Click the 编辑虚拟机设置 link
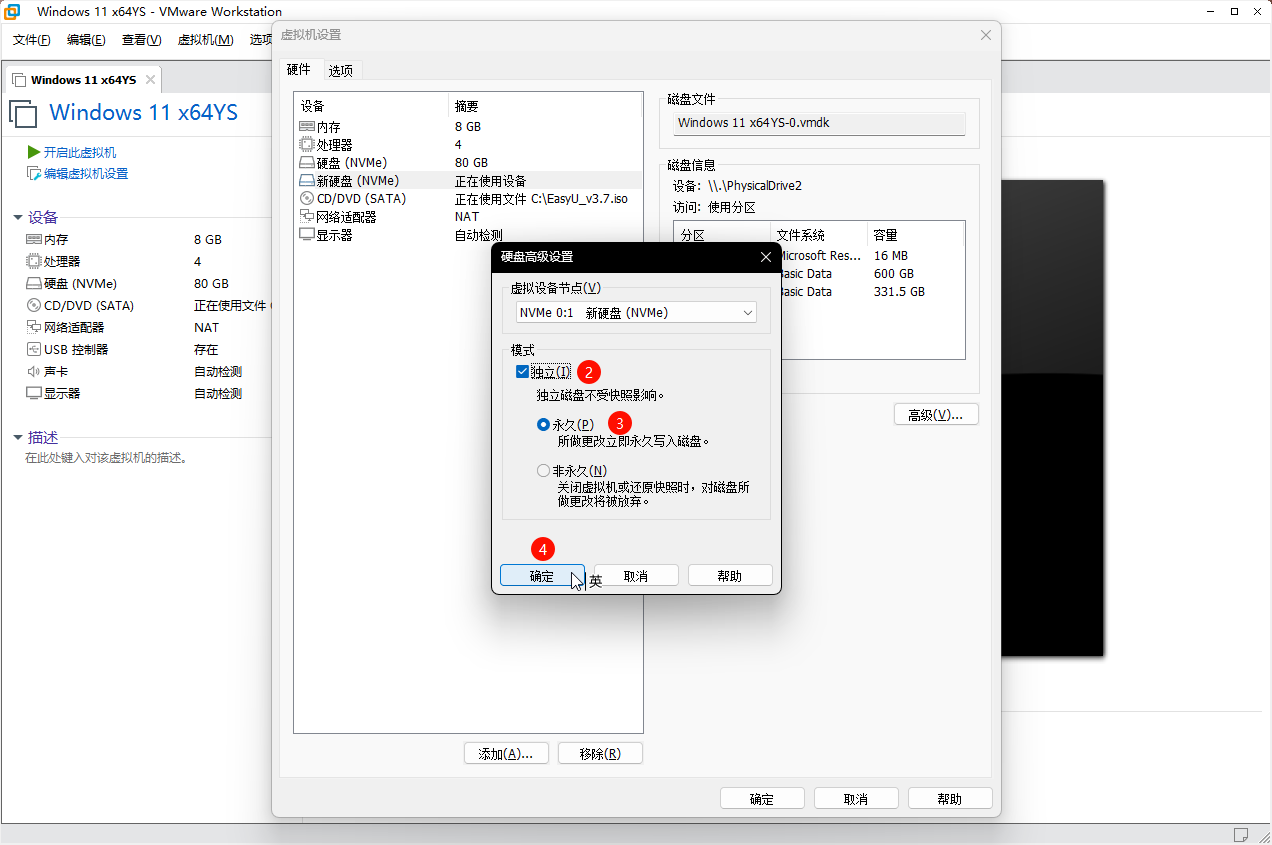 click(86, 174)
